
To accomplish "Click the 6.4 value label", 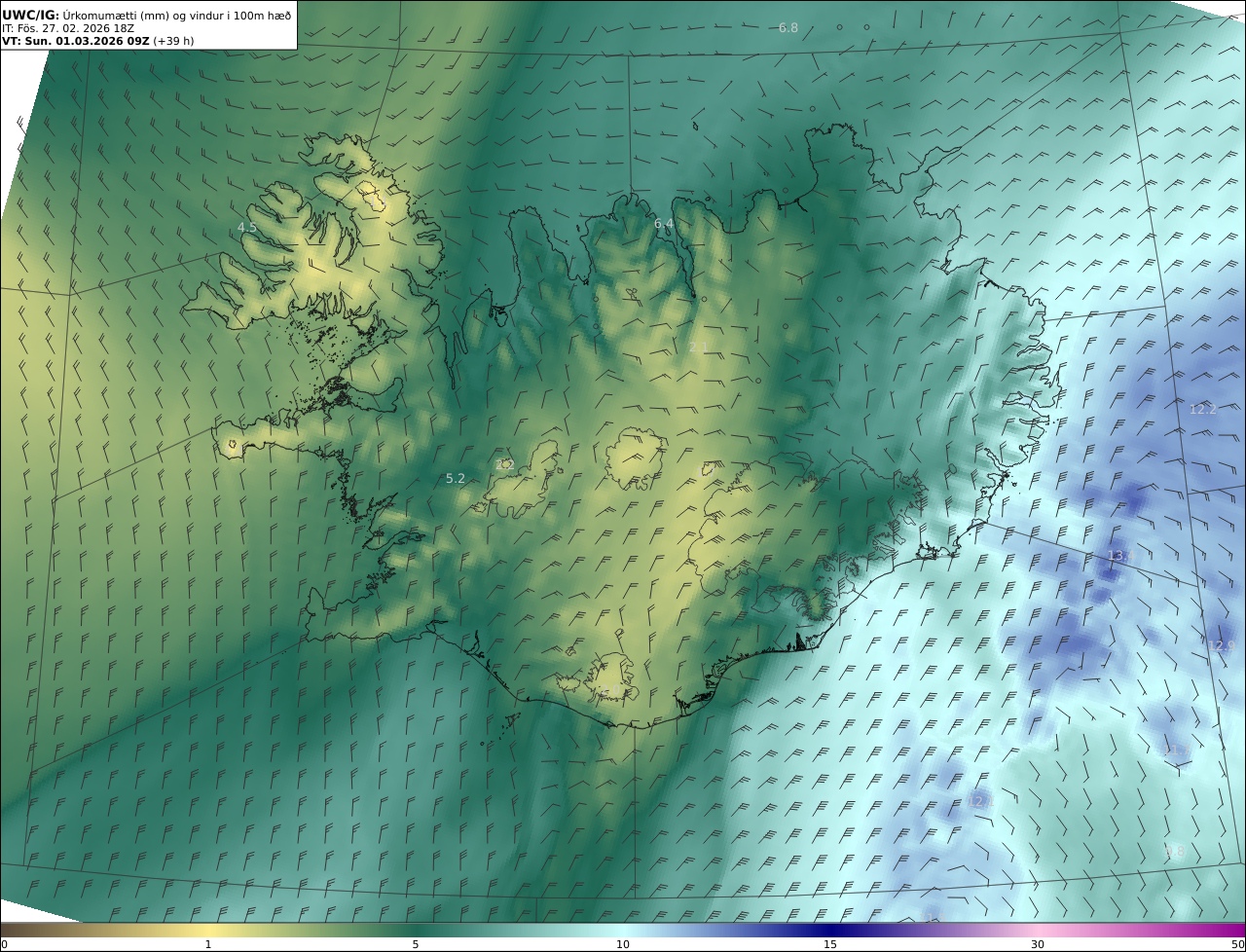I will pyautogui.click(x=664, y=224).
